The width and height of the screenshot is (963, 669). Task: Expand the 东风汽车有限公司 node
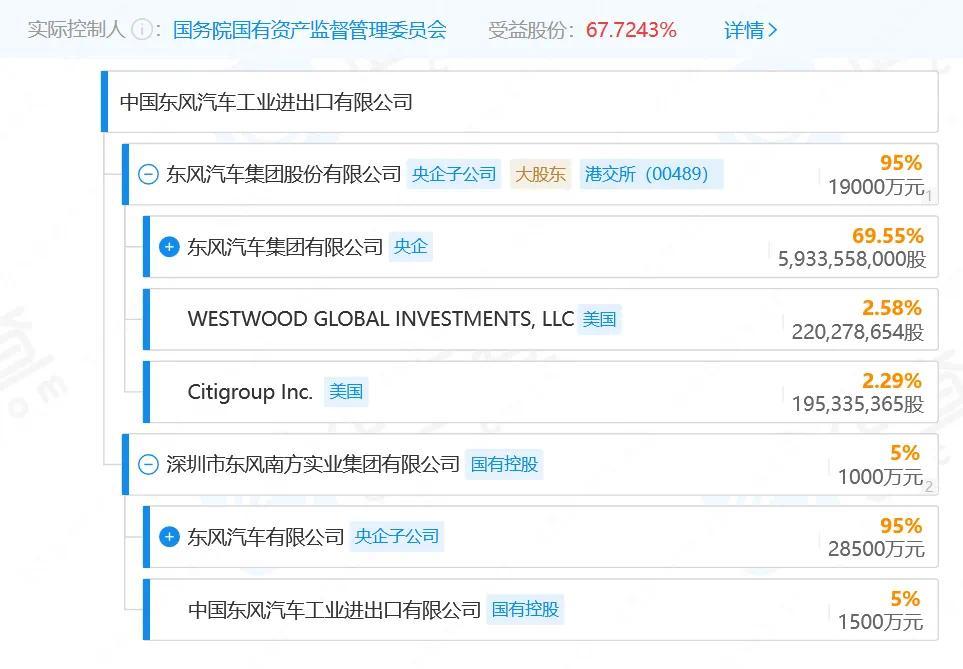(x=169, y=537)
